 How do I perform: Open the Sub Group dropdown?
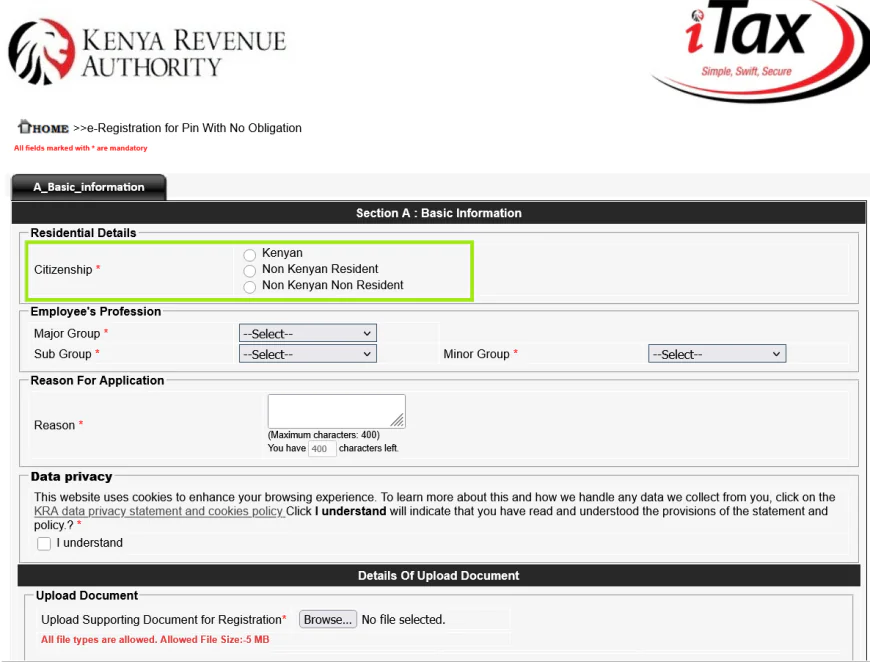point(307,353)
